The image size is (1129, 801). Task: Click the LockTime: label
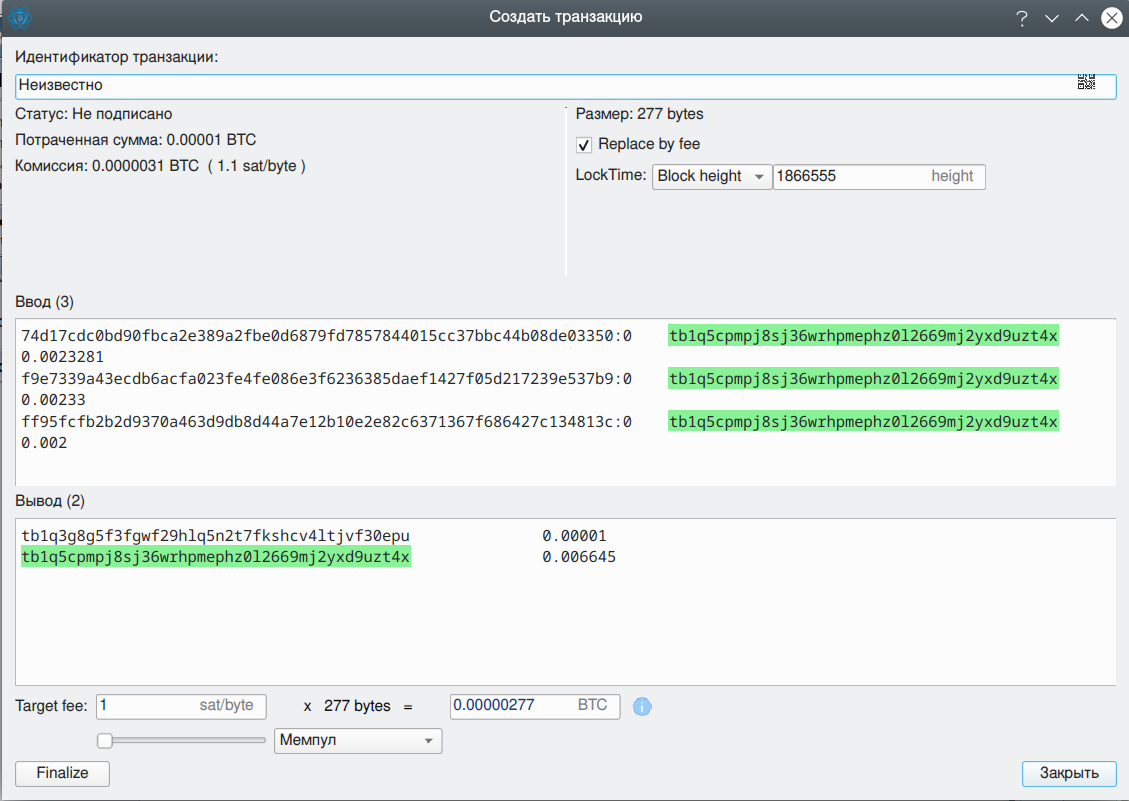tap(611, 175)
